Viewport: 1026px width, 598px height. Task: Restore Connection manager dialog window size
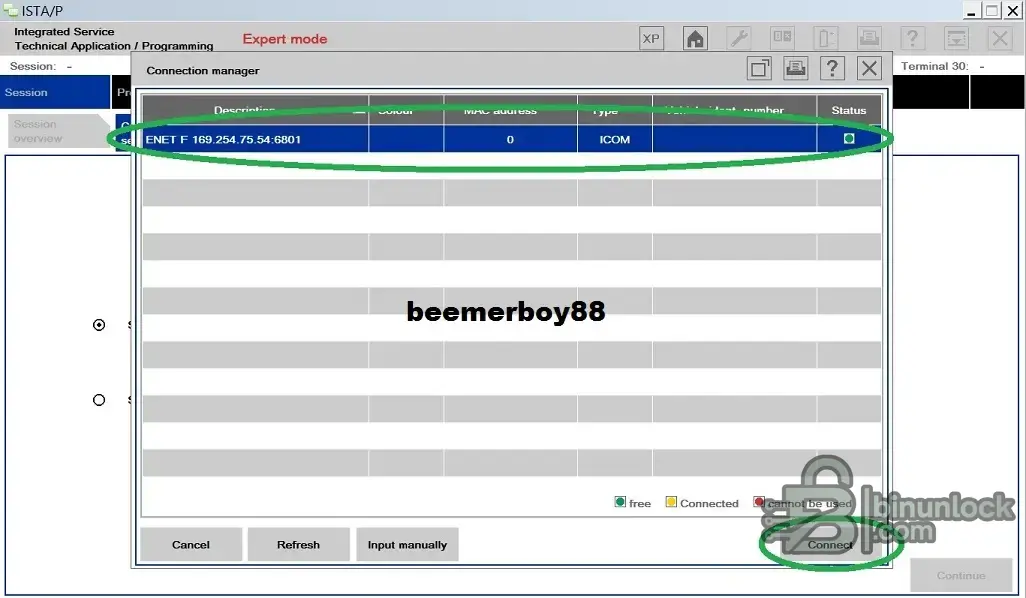click(x=759, y=68)
